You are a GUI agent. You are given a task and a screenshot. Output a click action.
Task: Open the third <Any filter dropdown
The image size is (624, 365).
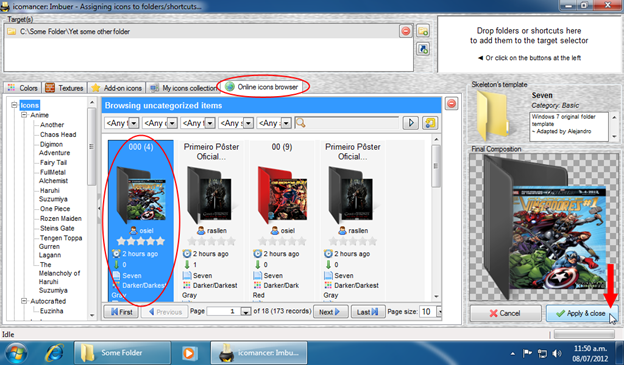[210, 123]
